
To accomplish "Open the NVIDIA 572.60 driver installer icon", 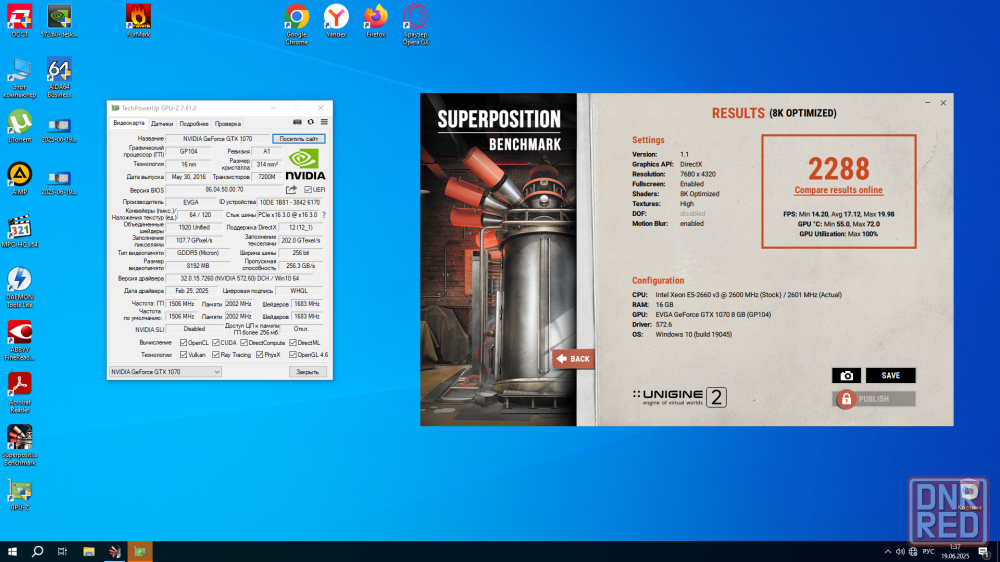I will (59, 20).
